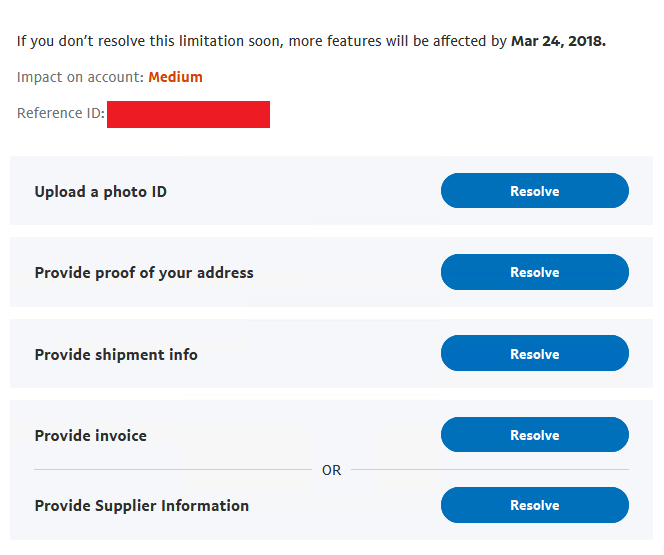
Task: Click the divider line left of "OR"
Action: click(x=172, y=469)
